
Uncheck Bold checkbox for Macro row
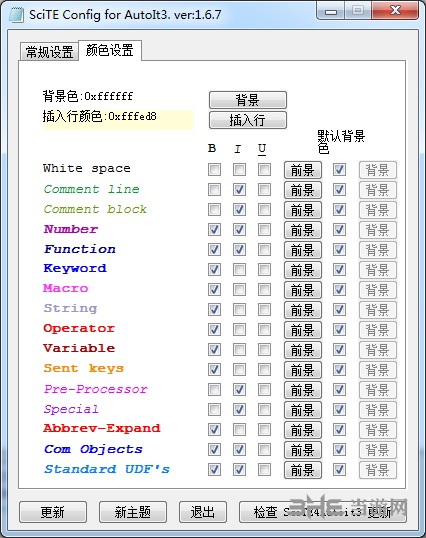(214, 290)
